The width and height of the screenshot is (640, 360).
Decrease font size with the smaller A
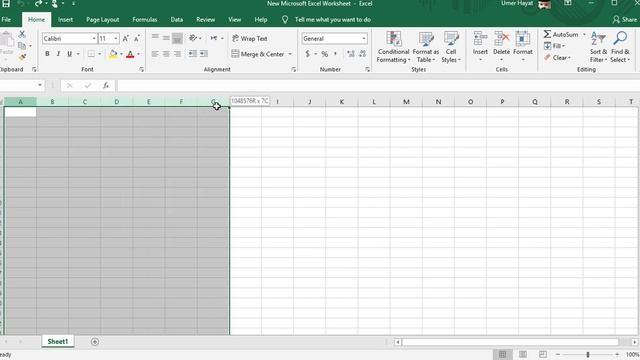[x=137, y=38]
